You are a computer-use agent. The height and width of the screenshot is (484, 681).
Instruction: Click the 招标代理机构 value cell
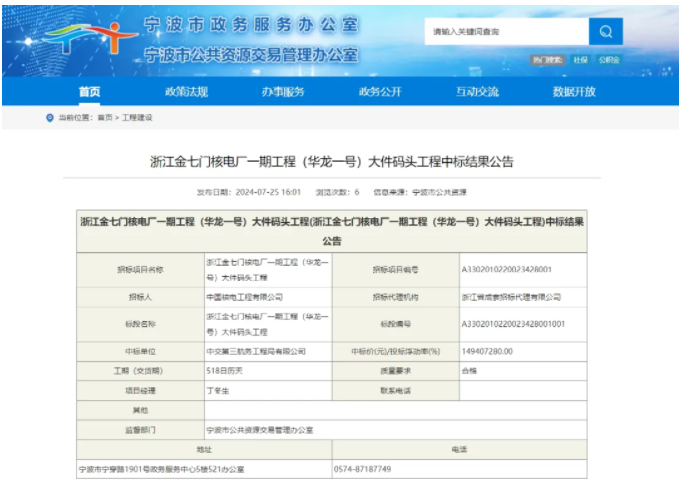(x=523, y=297)
